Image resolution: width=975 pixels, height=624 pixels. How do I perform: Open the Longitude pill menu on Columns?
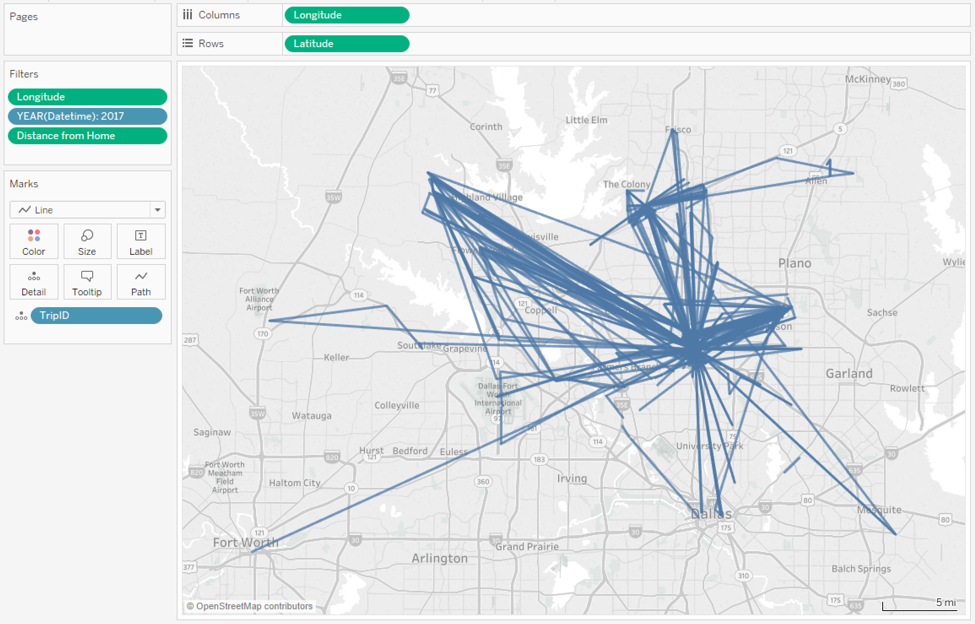(x=346, y=14)
